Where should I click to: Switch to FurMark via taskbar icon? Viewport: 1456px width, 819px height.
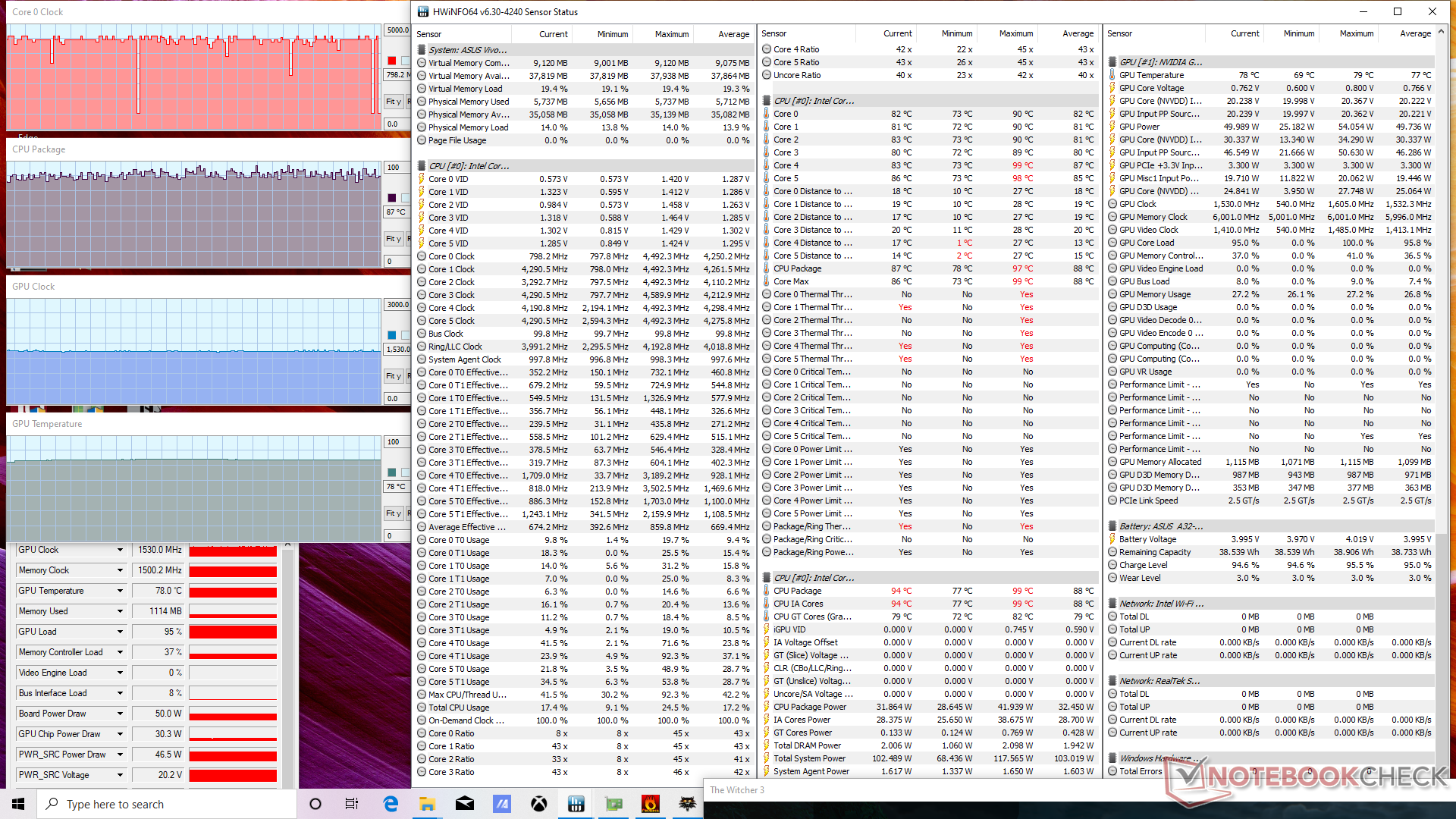[651, 804]
